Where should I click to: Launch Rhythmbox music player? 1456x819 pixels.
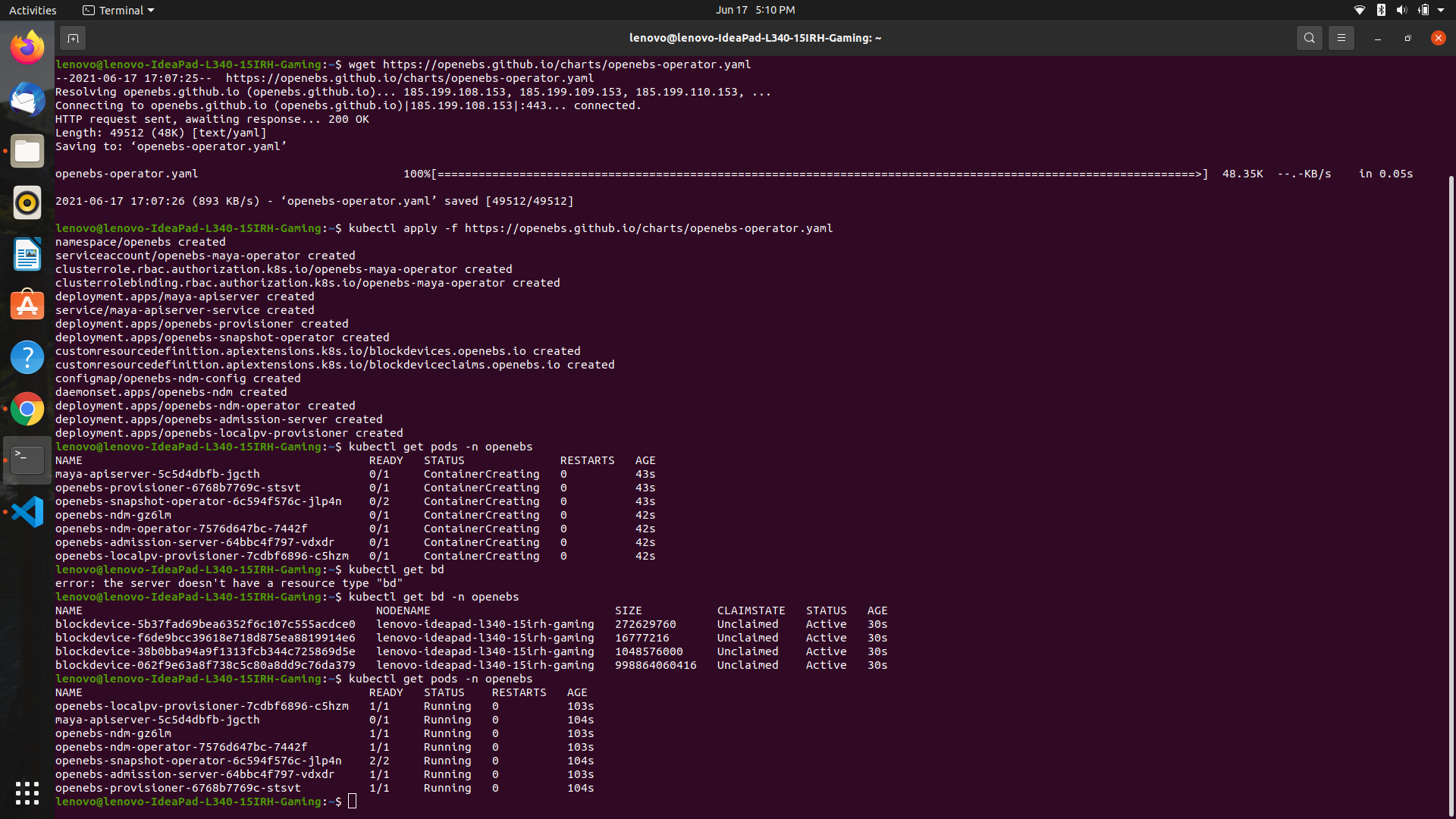point(27,203)
